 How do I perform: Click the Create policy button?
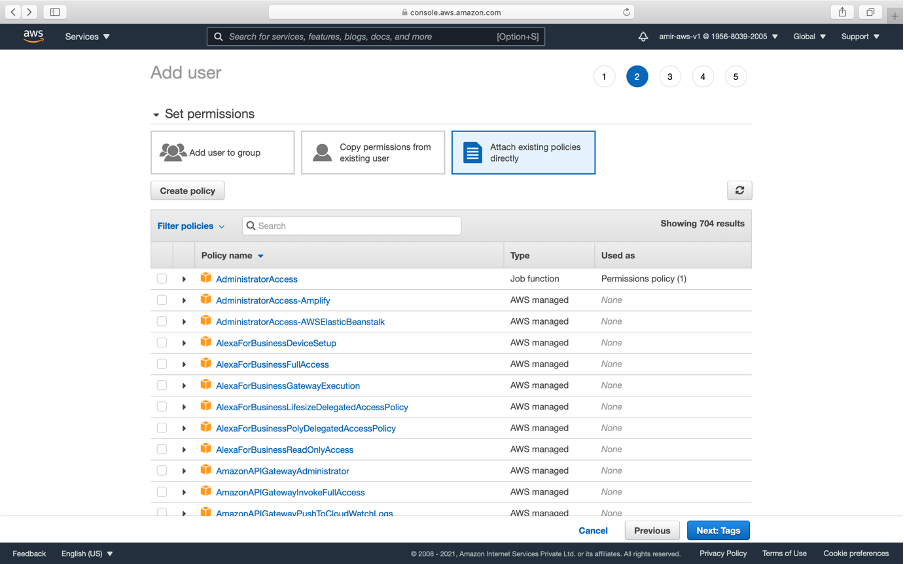pyautogui.click(x=187, y=190)
